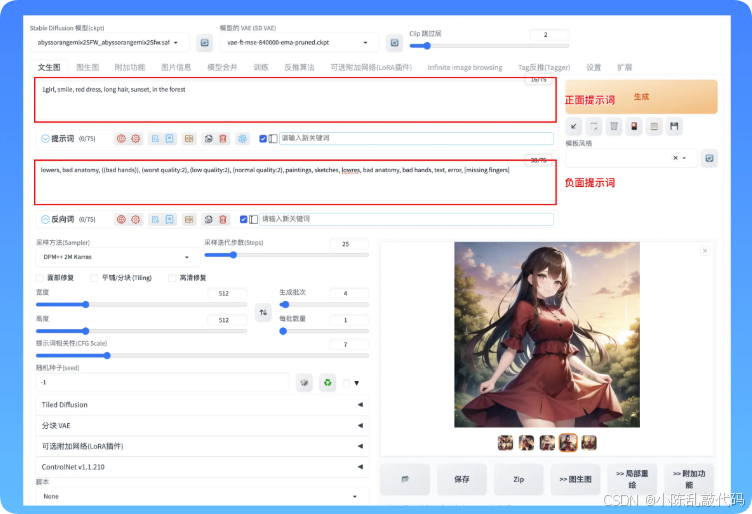Click the clear prompt trash icon below the 生成 button
Screen dimensions: 752x514
pyautogui.click(x=614, y=127)
